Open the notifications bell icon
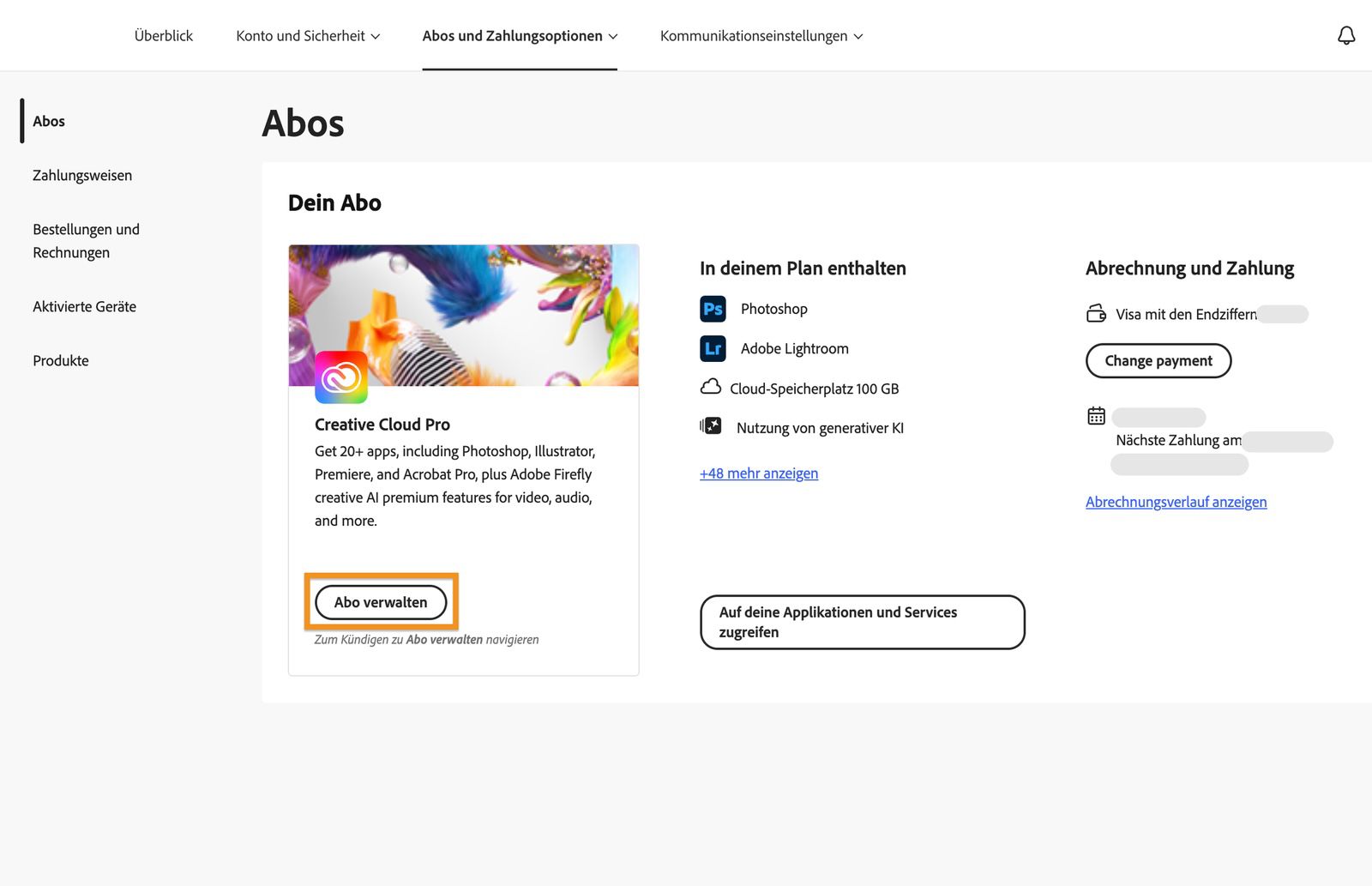Screen dimensions: 1372x886 point(1346,35)
